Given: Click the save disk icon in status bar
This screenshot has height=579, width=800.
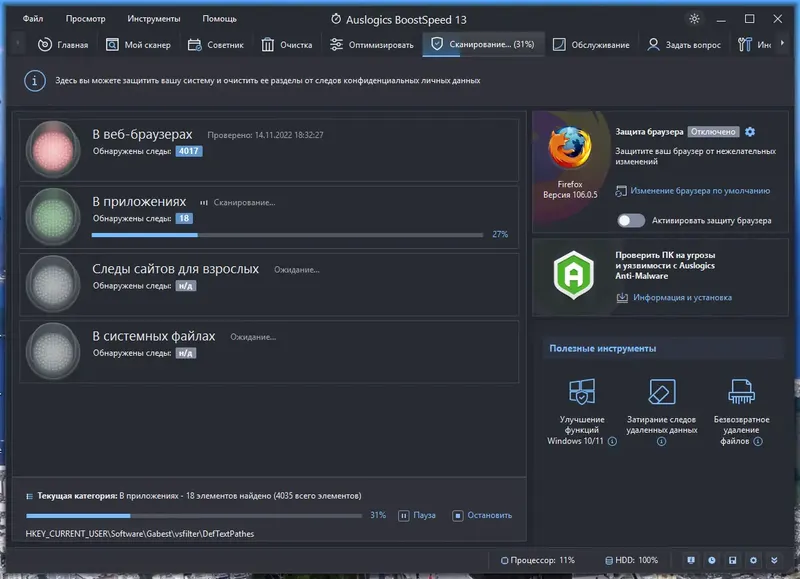Looking at the screenshot, I should (733, 560).
